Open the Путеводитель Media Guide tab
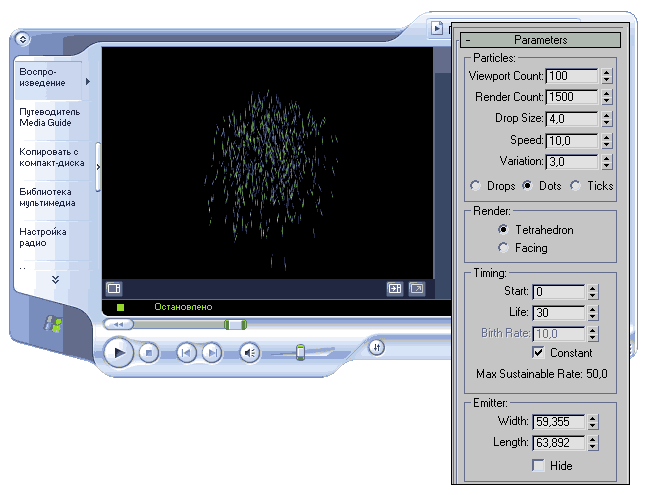This screenshot has width=645, height=495. pyautogui.click(x=50, y=116)
